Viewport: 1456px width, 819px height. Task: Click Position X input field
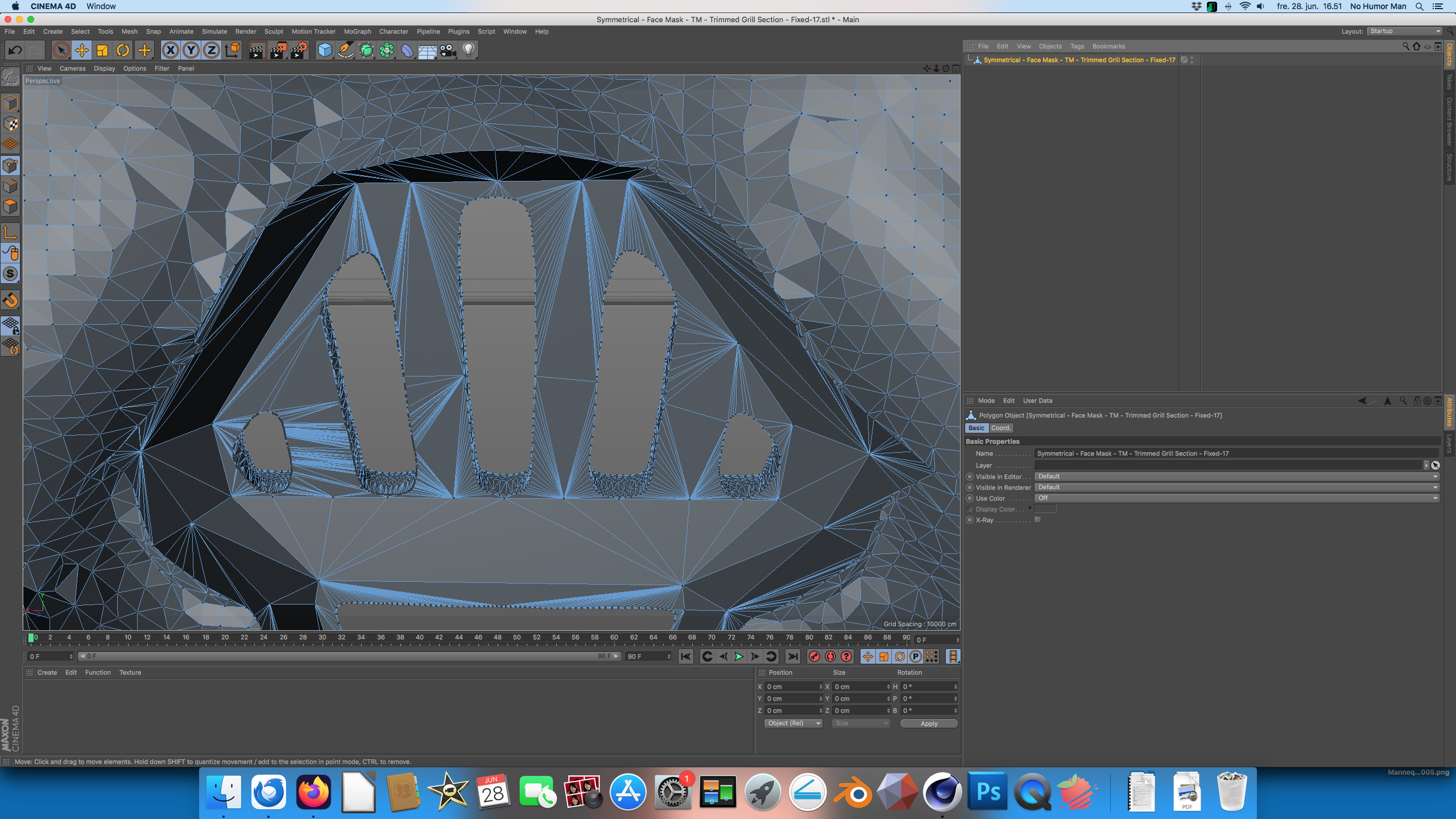pos(793,687)
